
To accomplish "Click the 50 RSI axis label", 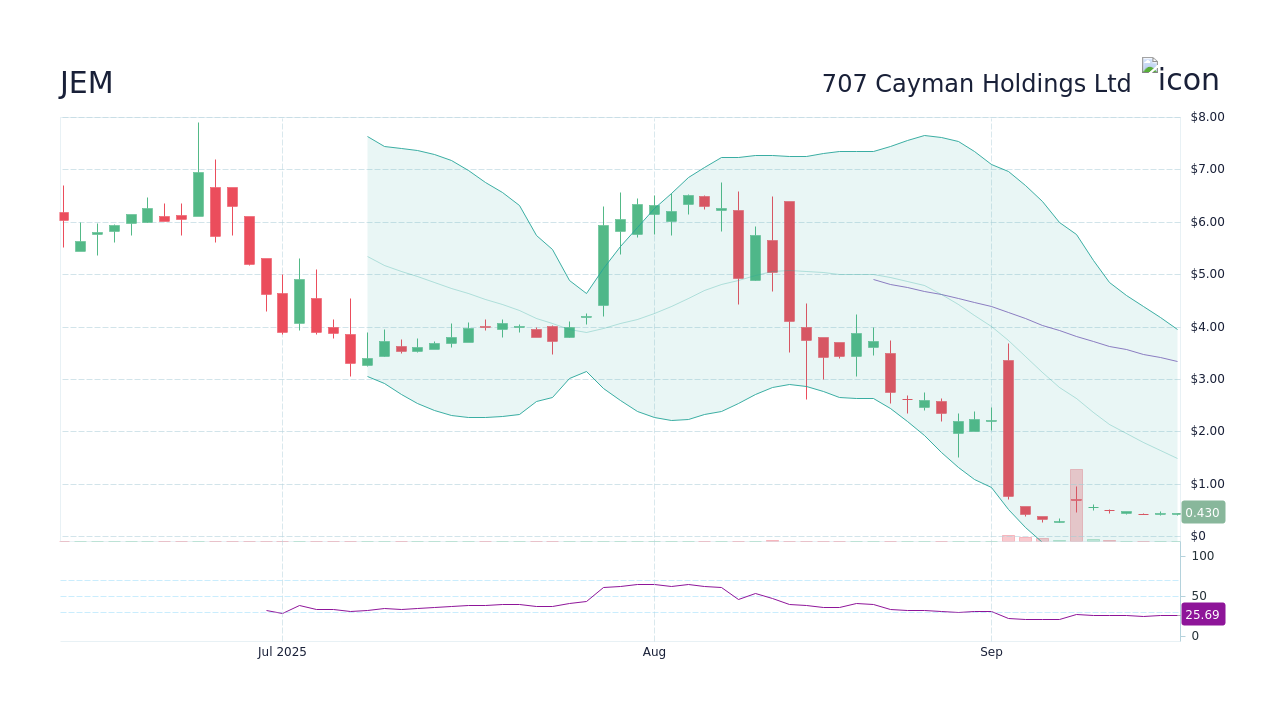I will (1199, 596).
